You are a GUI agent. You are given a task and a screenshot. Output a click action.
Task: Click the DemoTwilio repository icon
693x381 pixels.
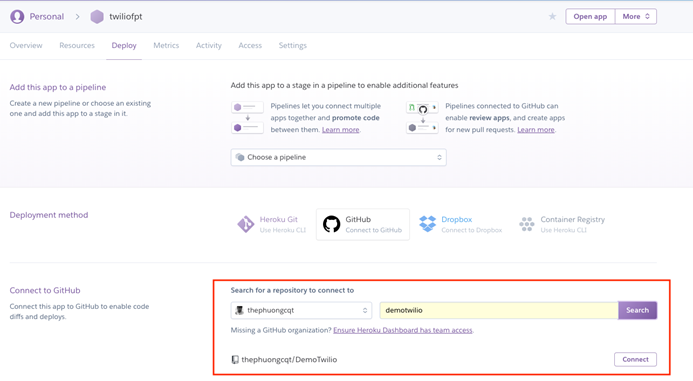point(235,359)
